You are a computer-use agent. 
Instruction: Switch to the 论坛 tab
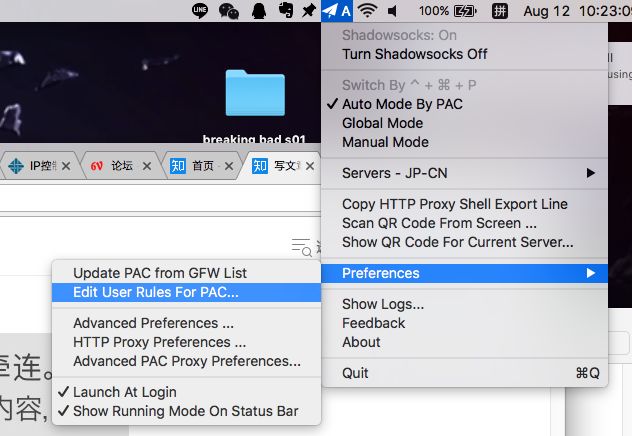pos(122,166)
